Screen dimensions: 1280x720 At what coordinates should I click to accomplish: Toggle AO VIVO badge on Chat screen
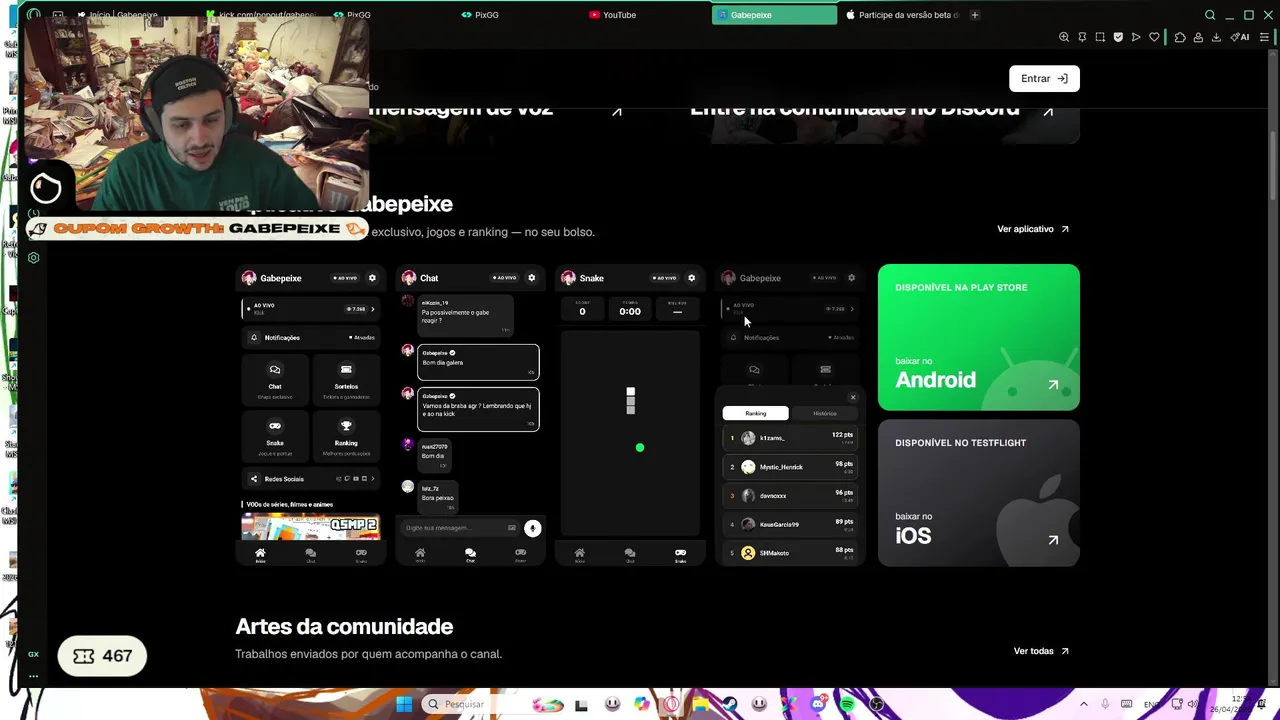pos(505,278)
